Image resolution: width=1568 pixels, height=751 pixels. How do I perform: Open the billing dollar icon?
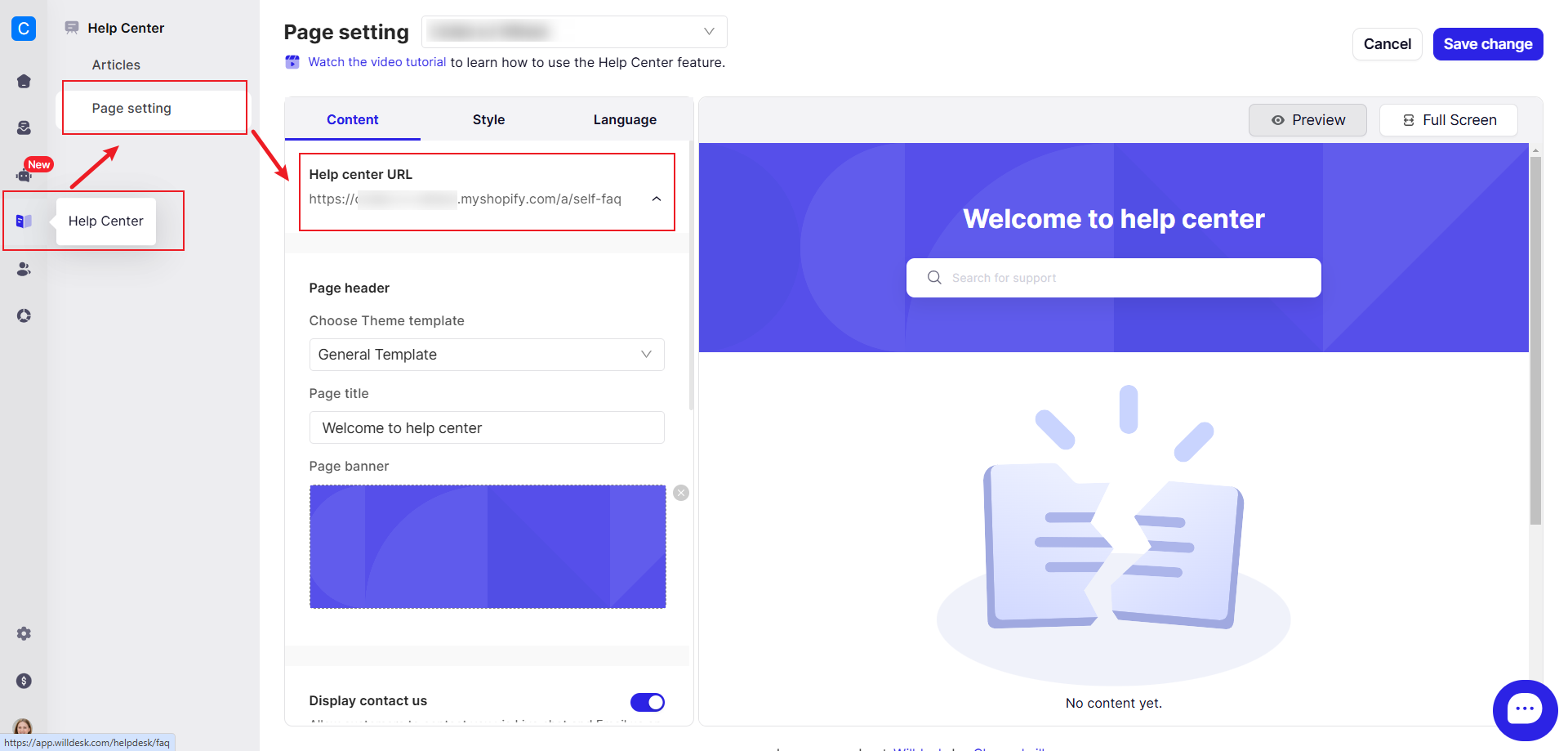coord(24,681)
